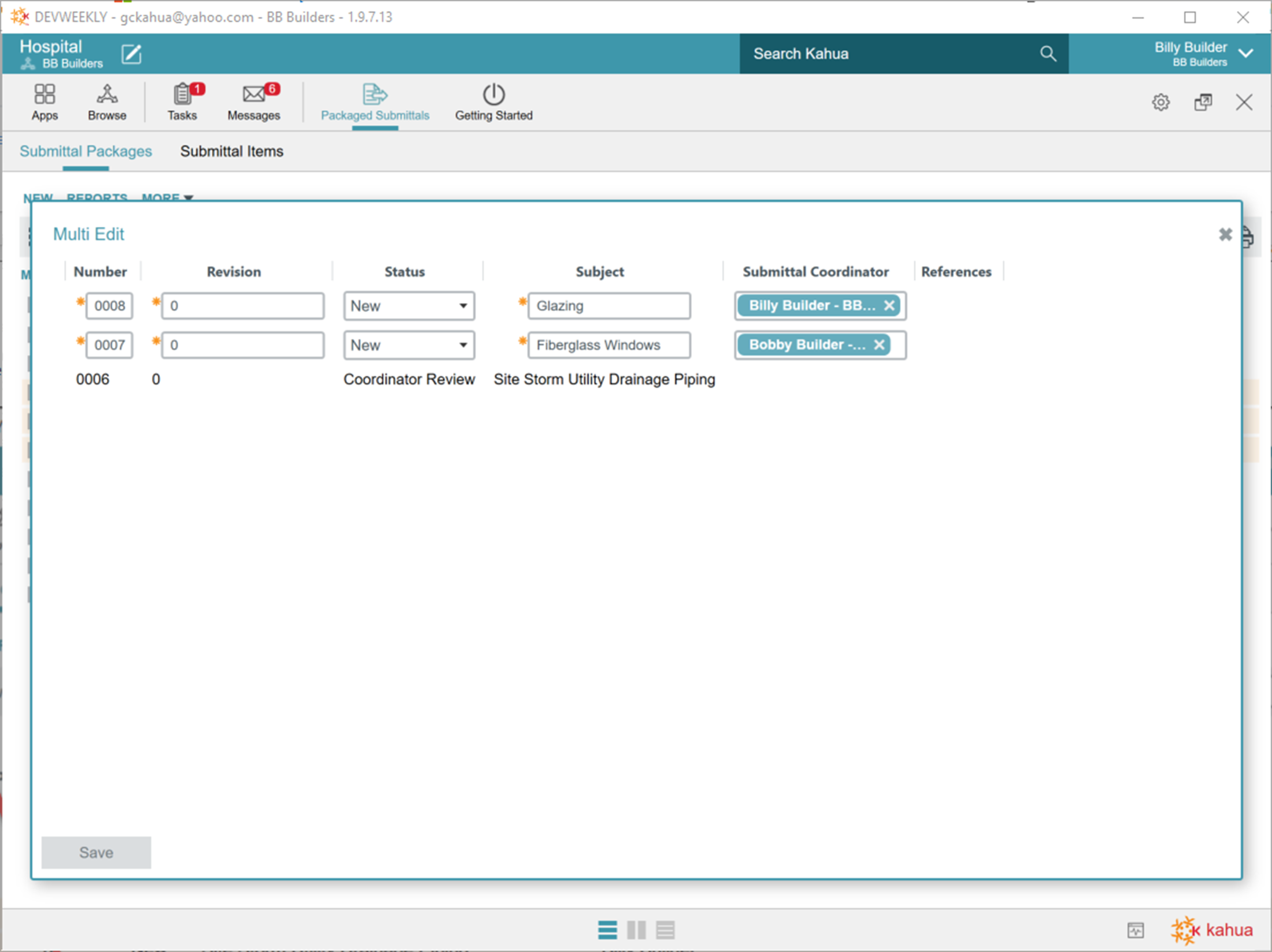The height and width of the screenshot is (952, 1272).
Task: Click the search magnifier icon
Action: [1048, 54]
